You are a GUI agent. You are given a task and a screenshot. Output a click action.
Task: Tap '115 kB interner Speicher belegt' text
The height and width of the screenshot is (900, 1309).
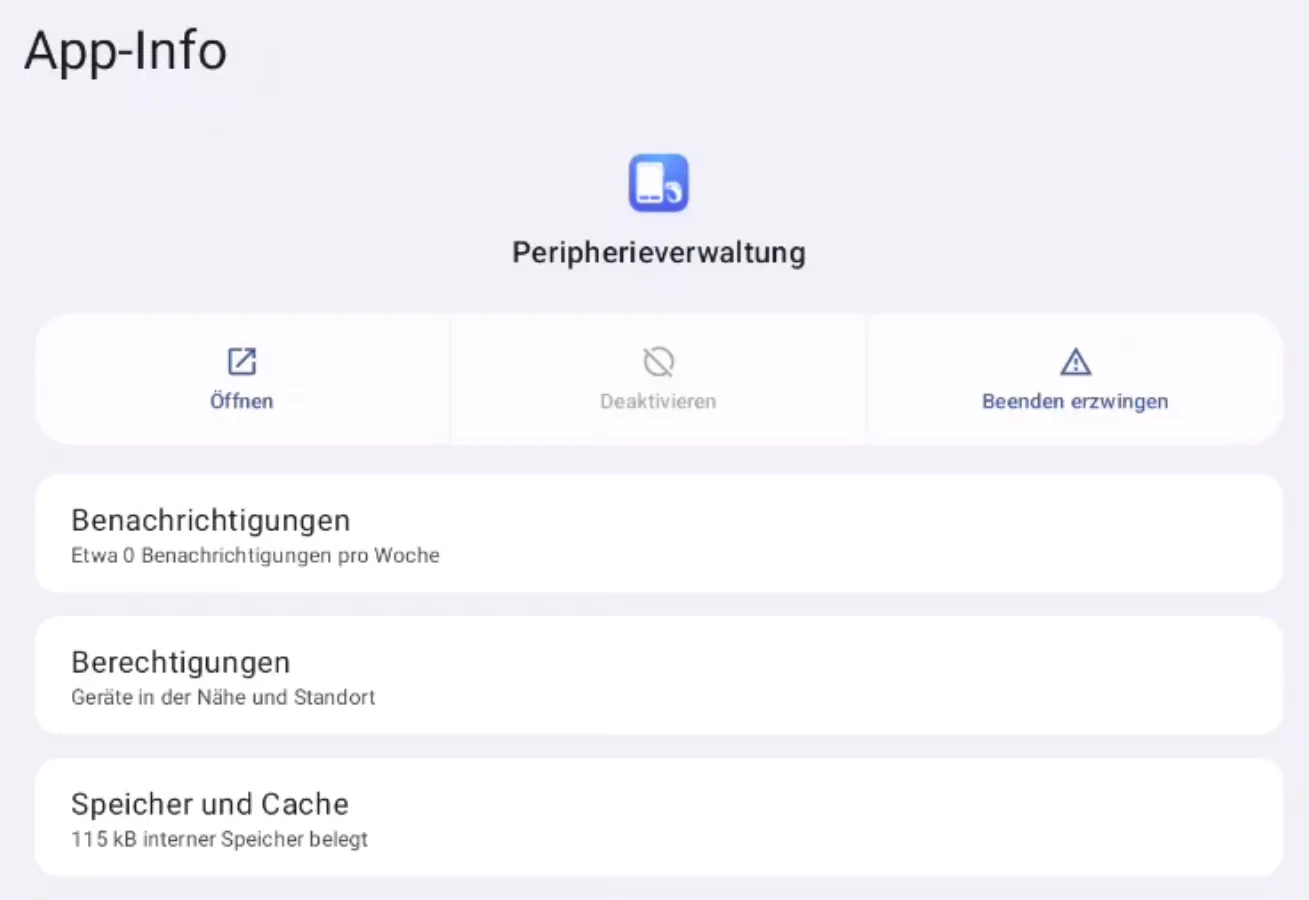click(x=219, y=840)
